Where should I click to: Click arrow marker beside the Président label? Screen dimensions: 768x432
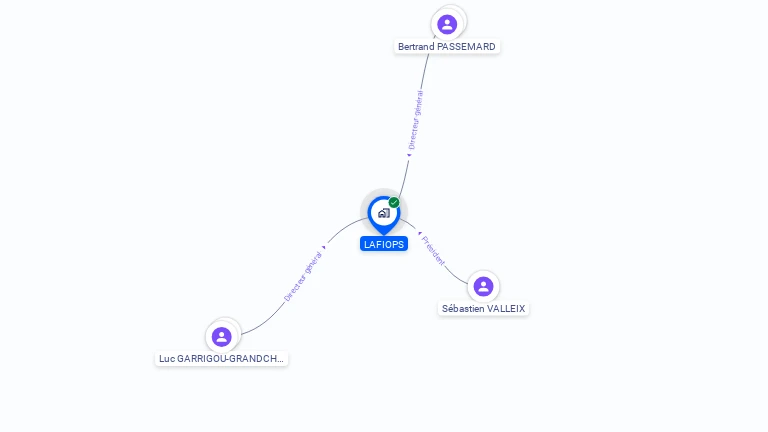tap(420, 234)
